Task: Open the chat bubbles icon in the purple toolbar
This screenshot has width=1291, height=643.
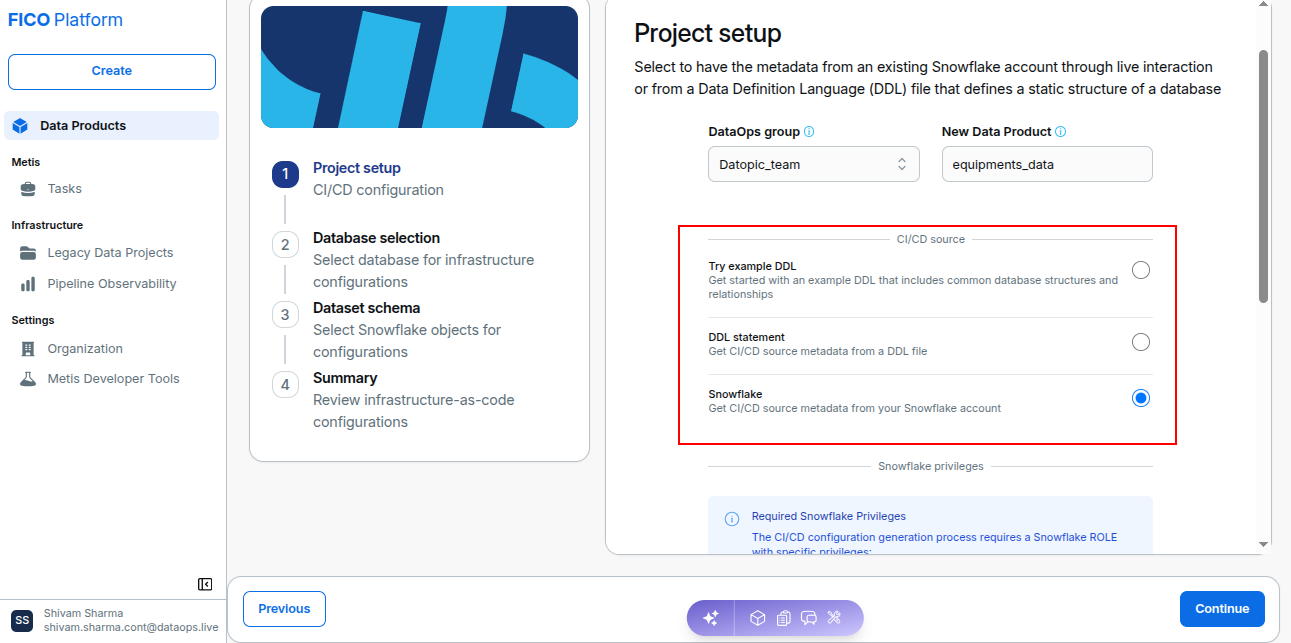Action: [809, 618]
